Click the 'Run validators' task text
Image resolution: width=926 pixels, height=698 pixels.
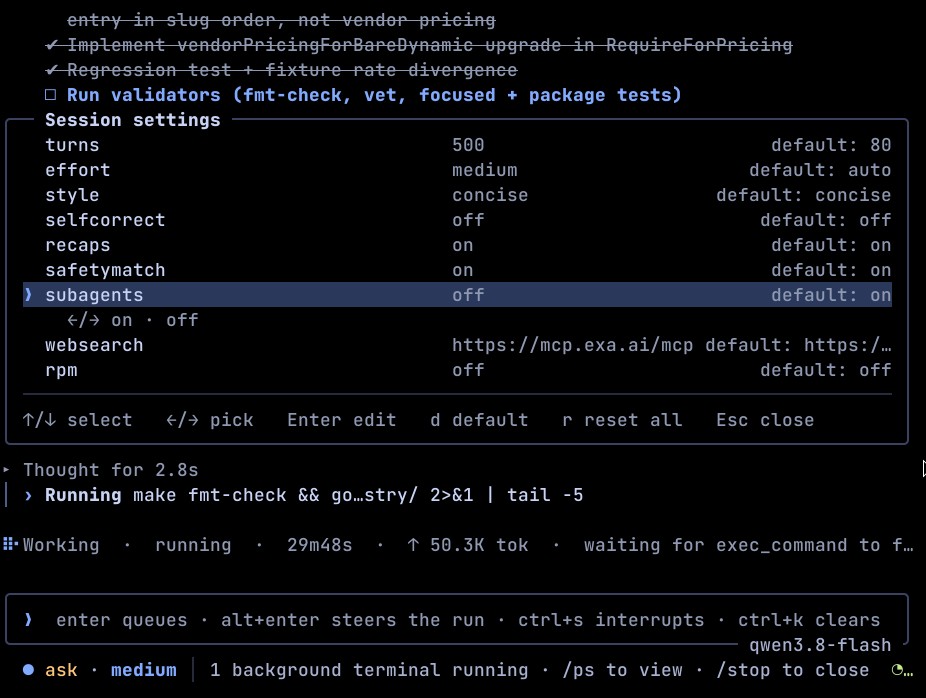[374, 94]
